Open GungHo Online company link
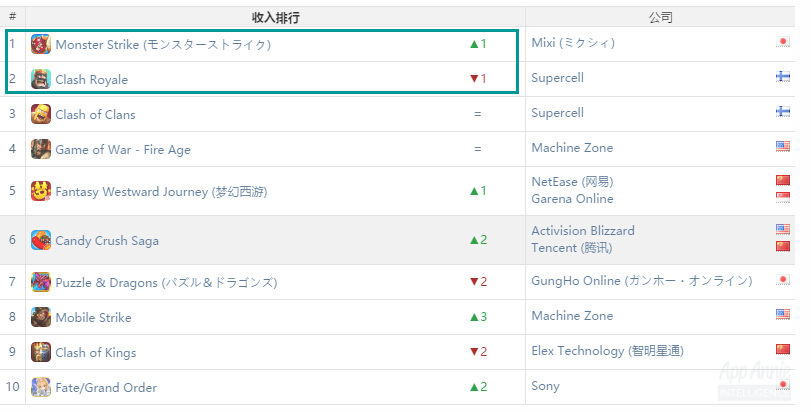811x412 pixels. click(641, 281)
